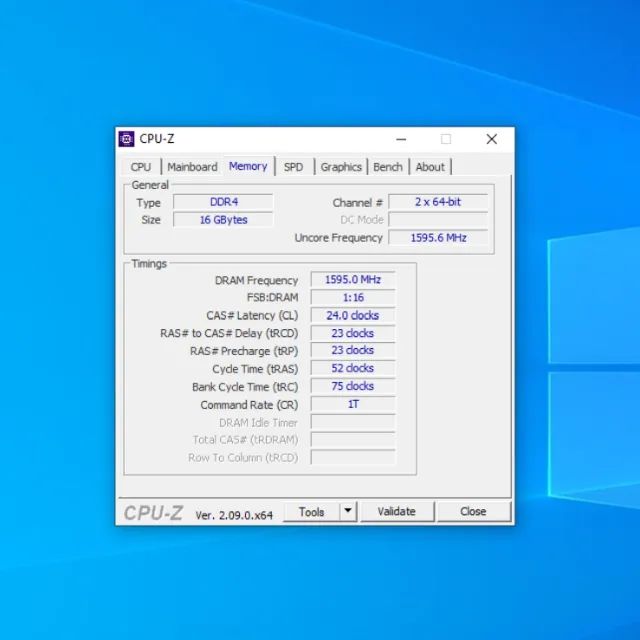Click the version text Ver. 2.09.0.x64
This screenshot has width=640, height=640.
click(x=234, y=516)
